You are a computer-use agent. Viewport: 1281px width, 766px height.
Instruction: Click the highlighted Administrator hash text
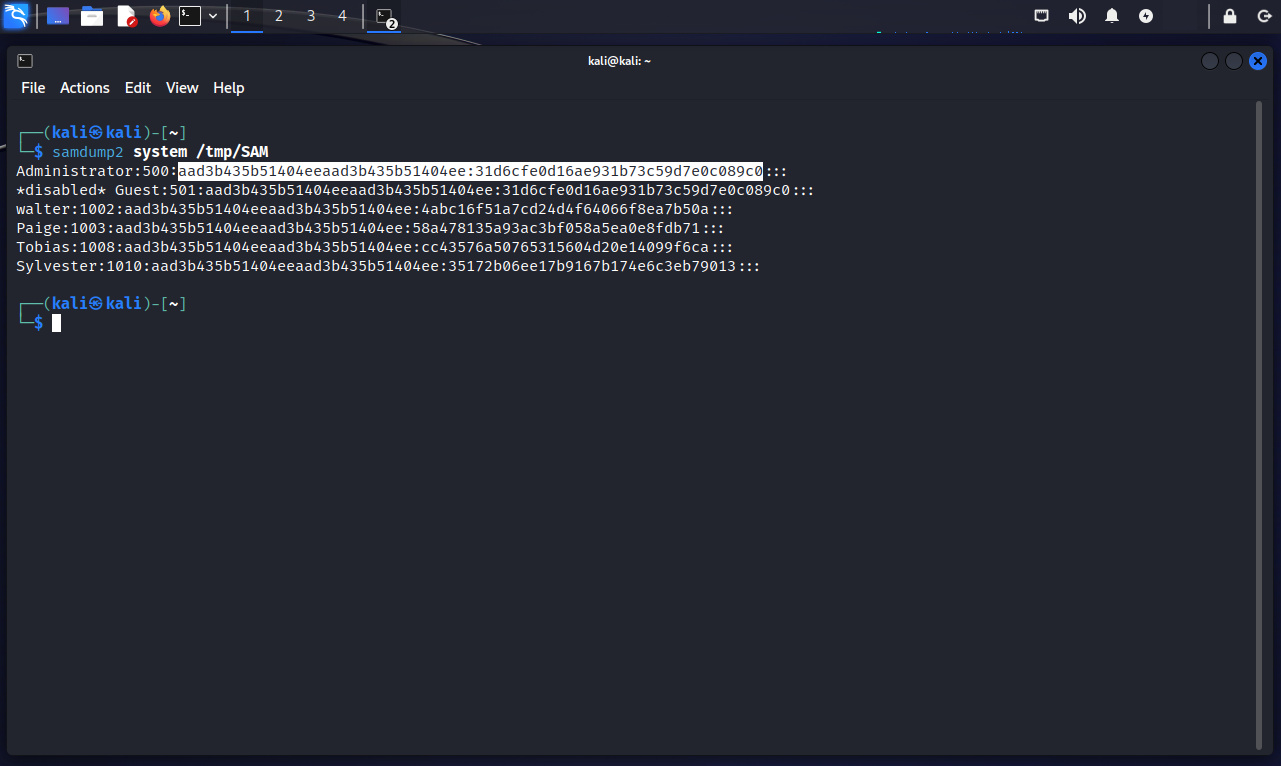pyautogui.click(x=470, y=171)
